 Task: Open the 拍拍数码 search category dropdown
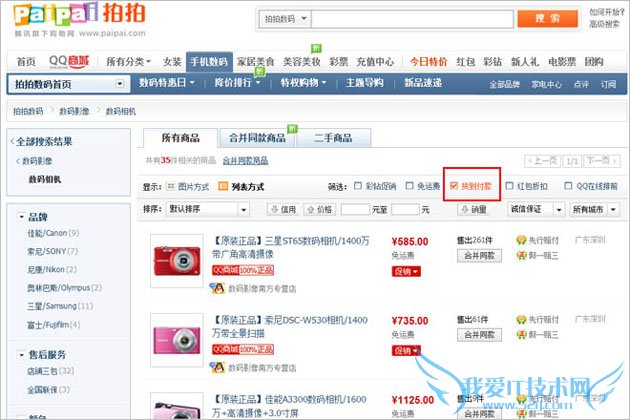point(284,18)
